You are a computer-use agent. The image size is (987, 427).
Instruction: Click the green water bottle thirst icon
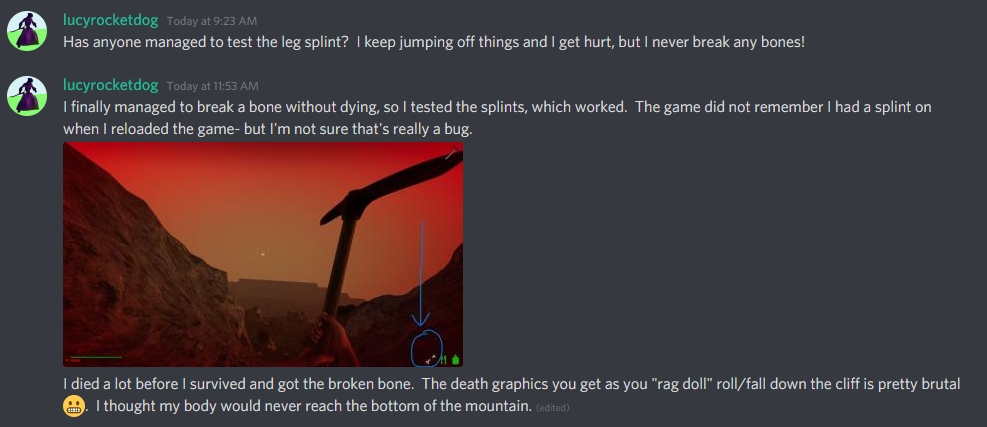coord(456,359)
